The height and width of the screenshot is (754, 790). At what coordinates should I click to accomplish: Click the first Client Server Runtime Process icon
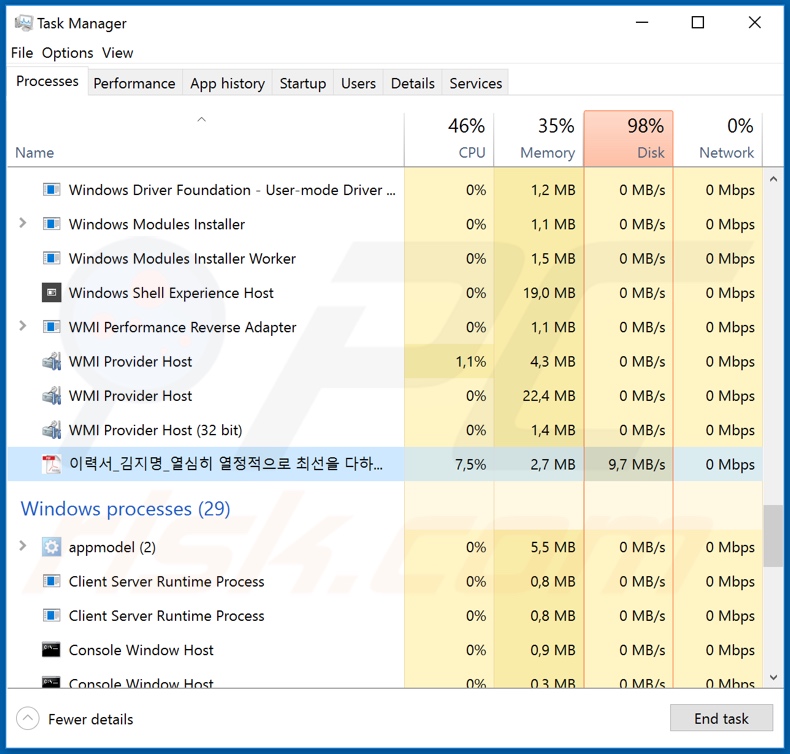click(x=51, y=581)
